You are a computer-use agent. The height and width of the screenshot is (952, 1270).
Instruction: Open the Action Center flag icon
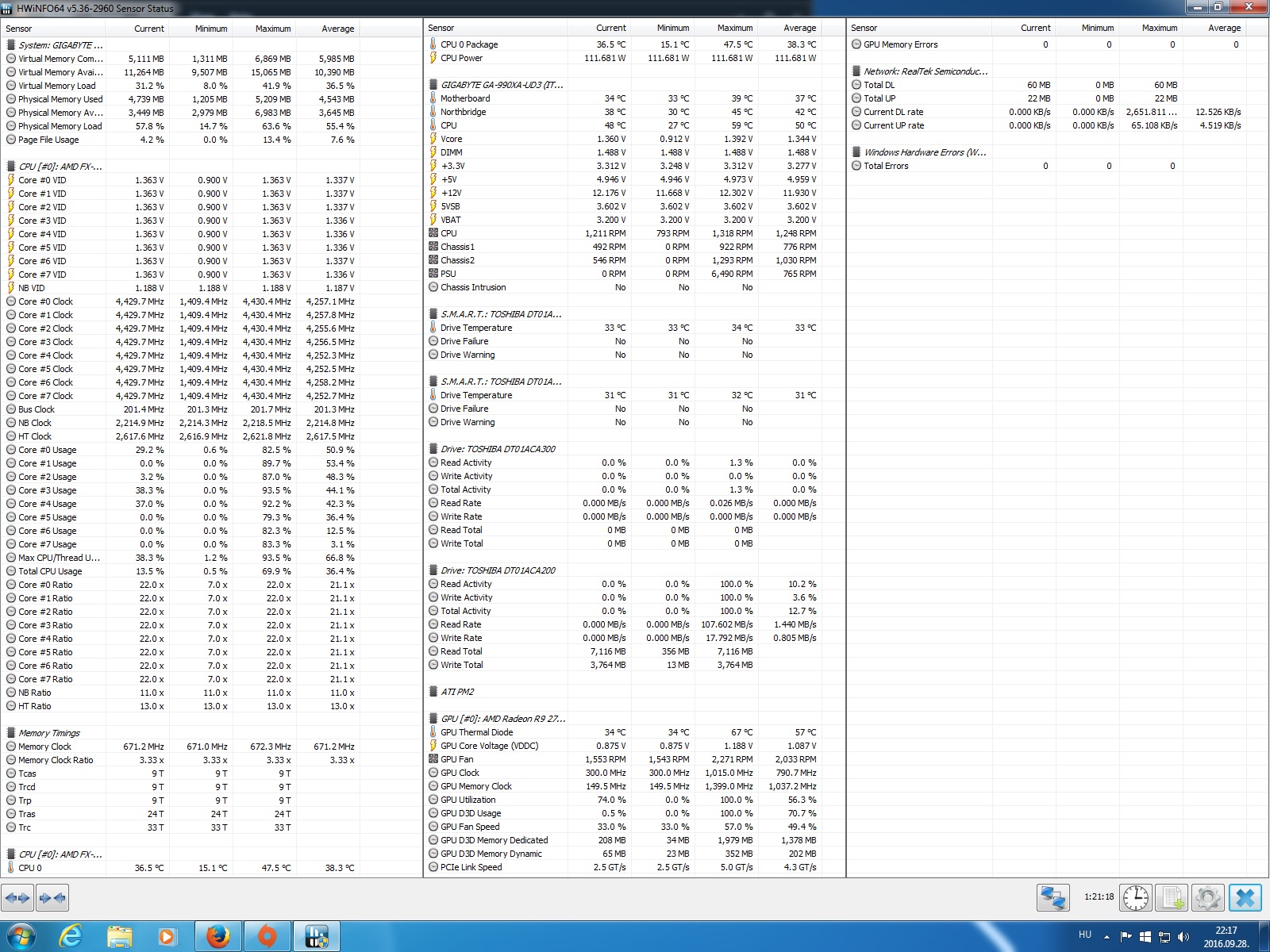click(1126, 937)
